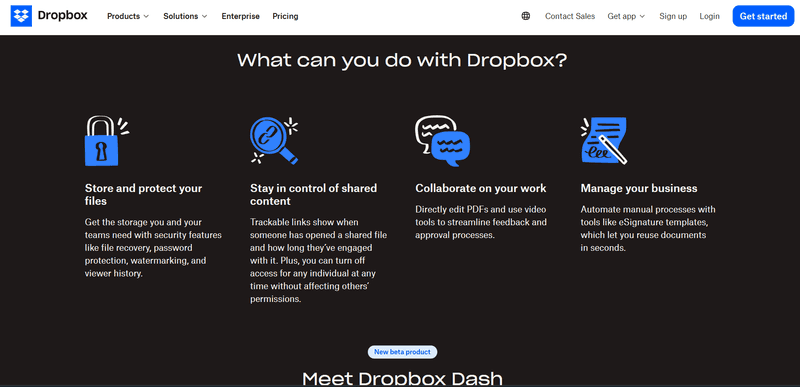Expand the Solutions dropdown menu
800x387 pixels.
pos(185,16)
